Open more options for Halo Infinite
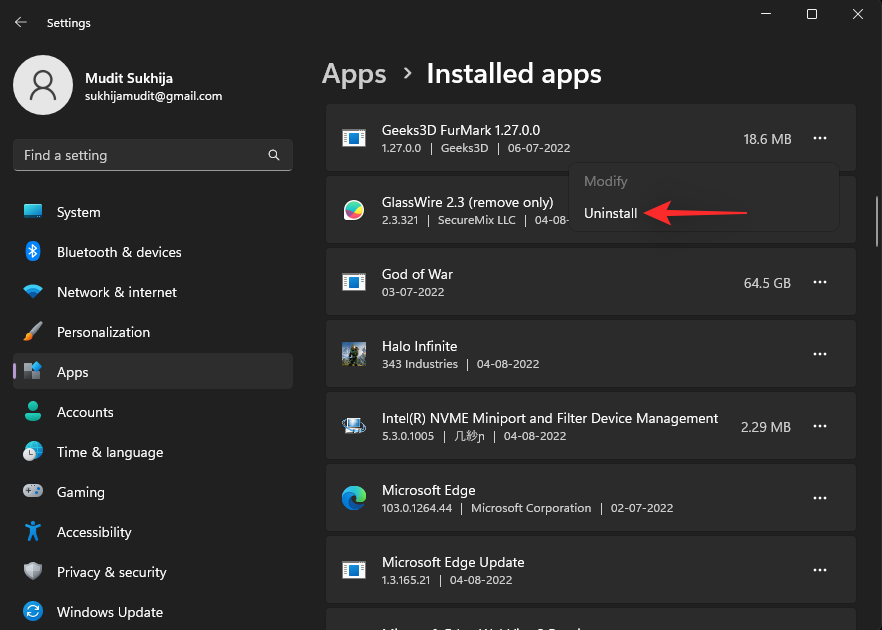 tap(820, 354)
